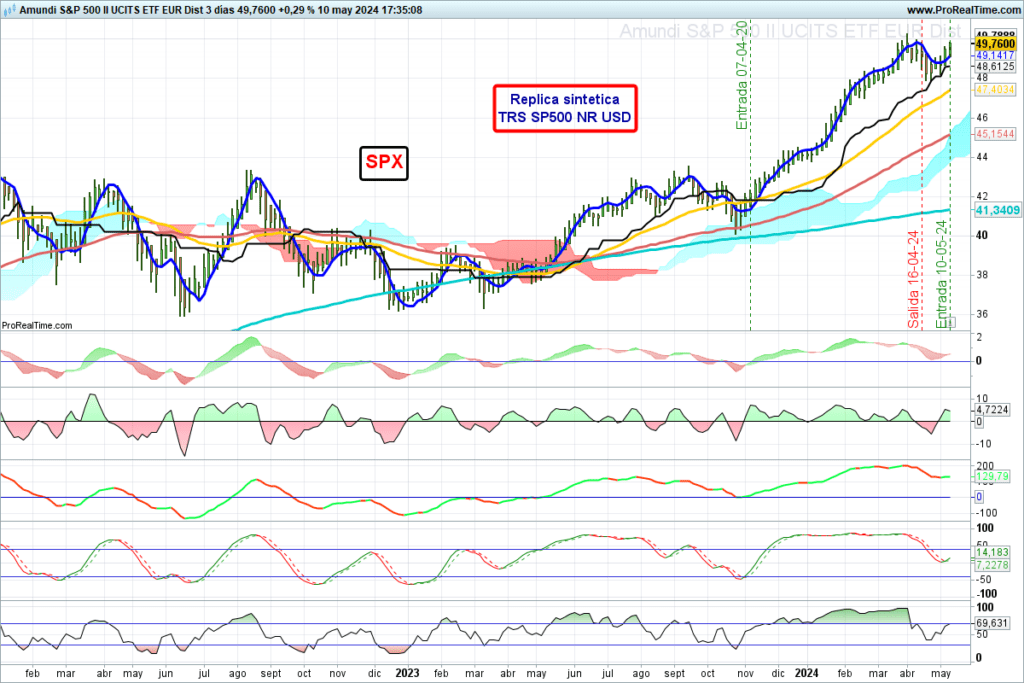
Task: Click the 14,183 oscillator value label
Action: pyautogui.click(x=992, y=552)
